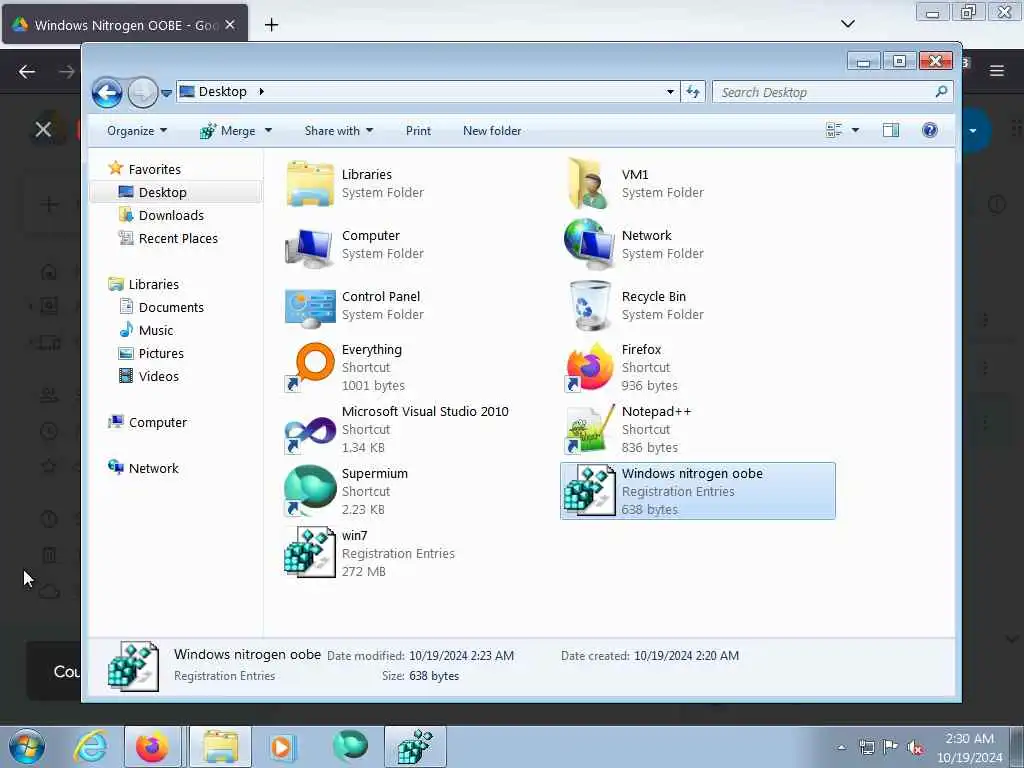Expand the address bar history dropdown
Image resolution: width=1024 pixels, height=768 pixels.
(670, 92)
